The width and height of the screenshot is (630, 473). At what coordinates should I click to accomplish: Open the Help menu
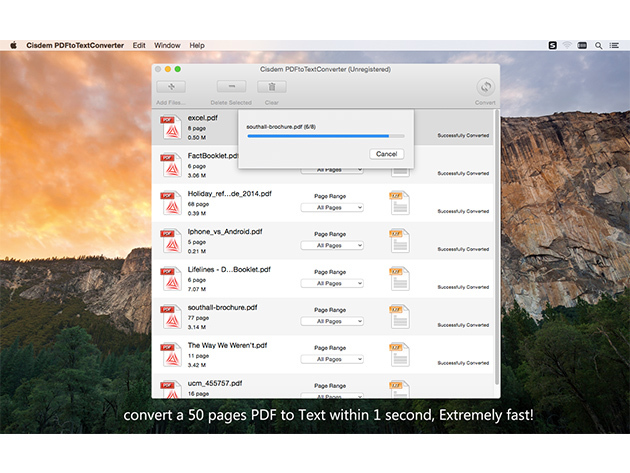pos(197,45)
